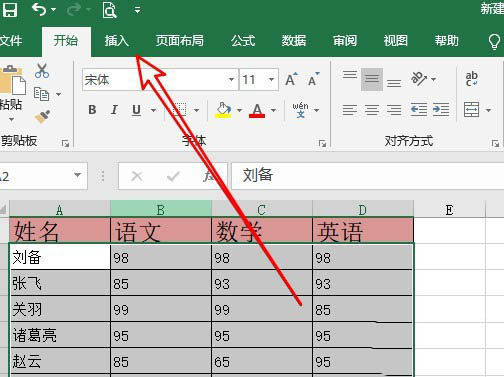
Task: Toggle the Middle Align button
Action: click(372, 79)
